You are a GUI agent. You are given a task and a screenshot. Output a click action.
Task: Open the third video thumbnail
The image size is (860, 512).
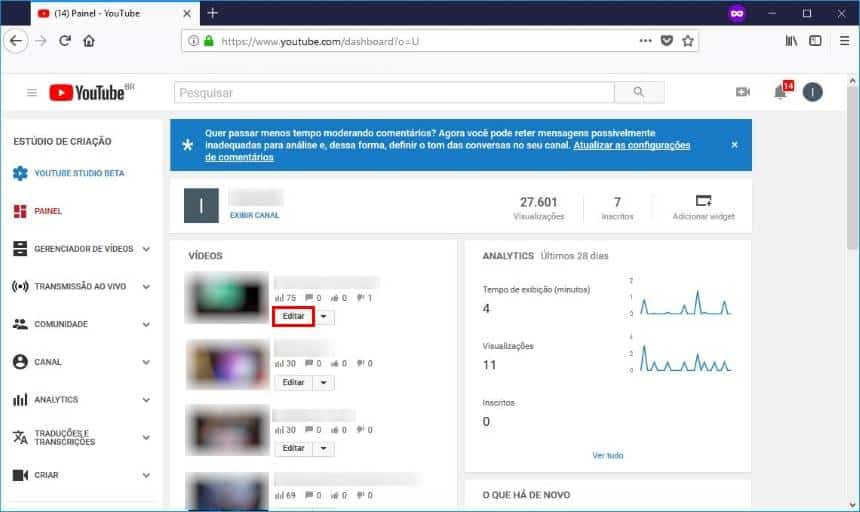(227, 430)
